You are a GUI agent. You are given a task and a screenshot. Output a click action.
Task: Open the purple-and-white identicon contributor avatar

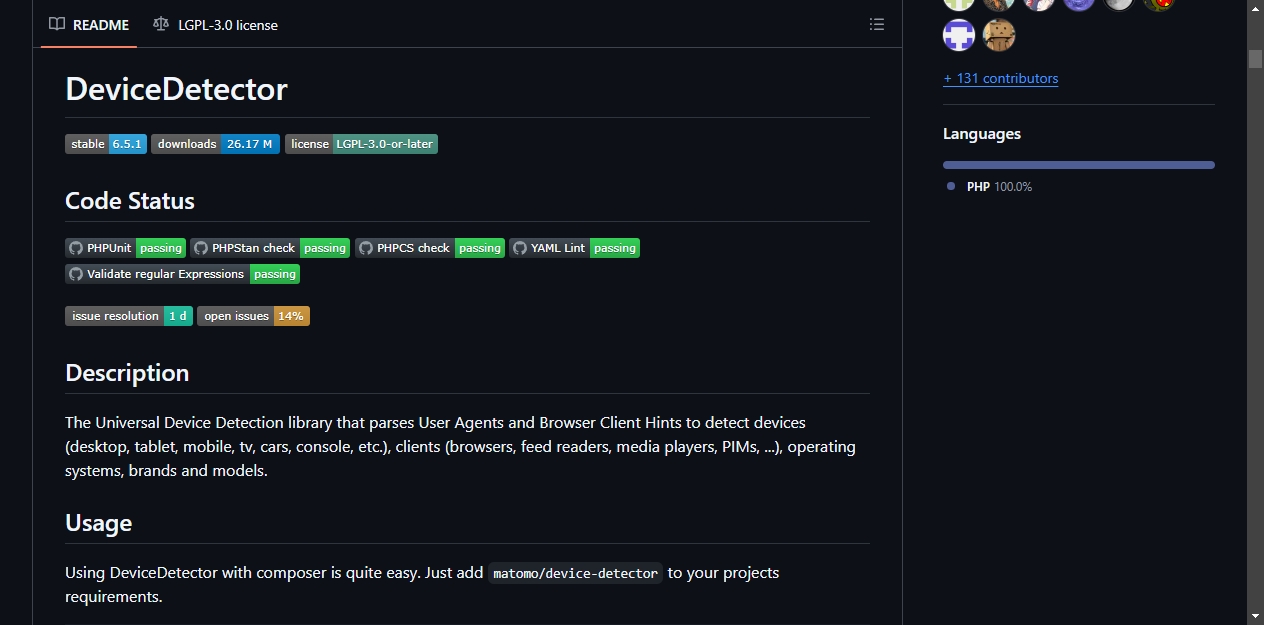pyautogui.click(x=959, y=36)
